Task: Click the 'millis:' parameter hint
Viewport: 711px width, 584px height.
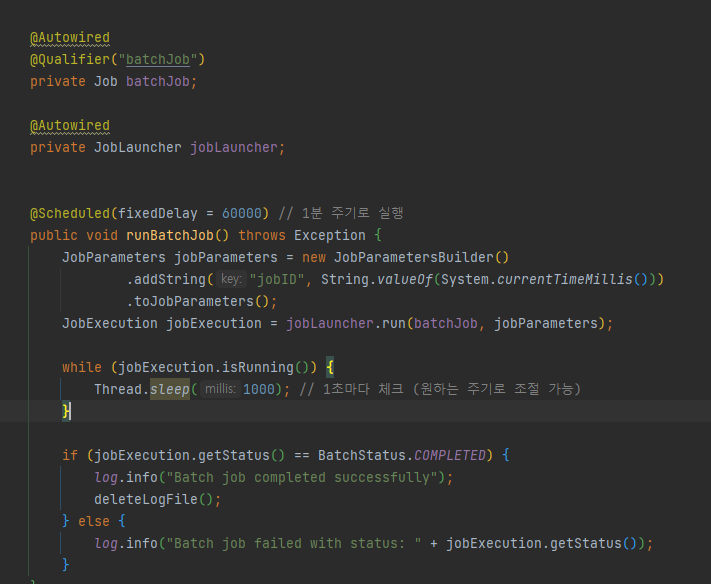Action: pos(220,389)
